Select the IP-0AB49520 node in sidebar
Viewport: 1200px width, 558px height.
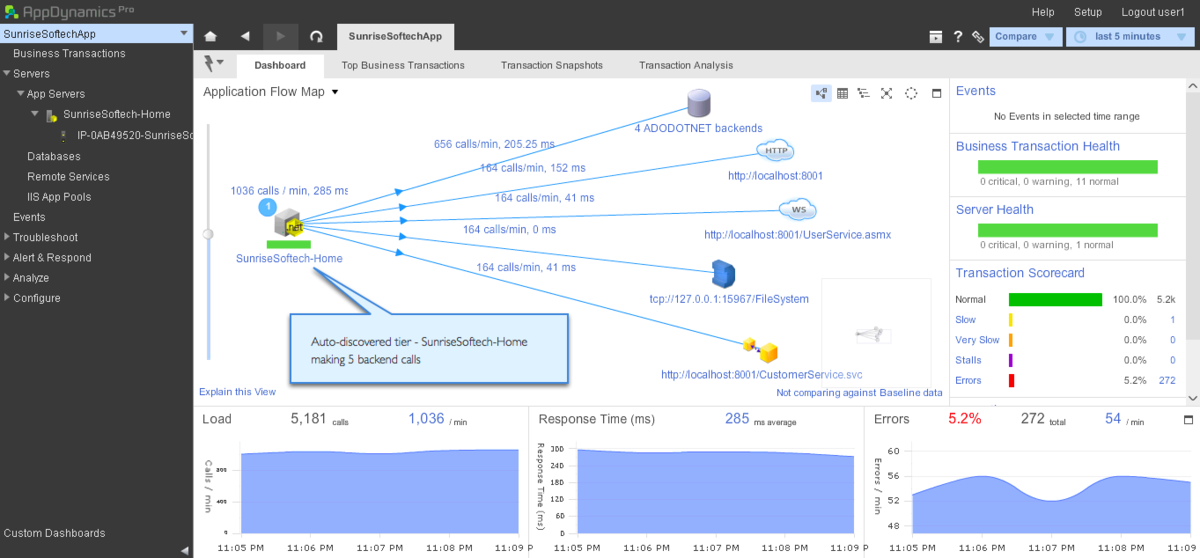pyautogui.click(x=134, y=135)
